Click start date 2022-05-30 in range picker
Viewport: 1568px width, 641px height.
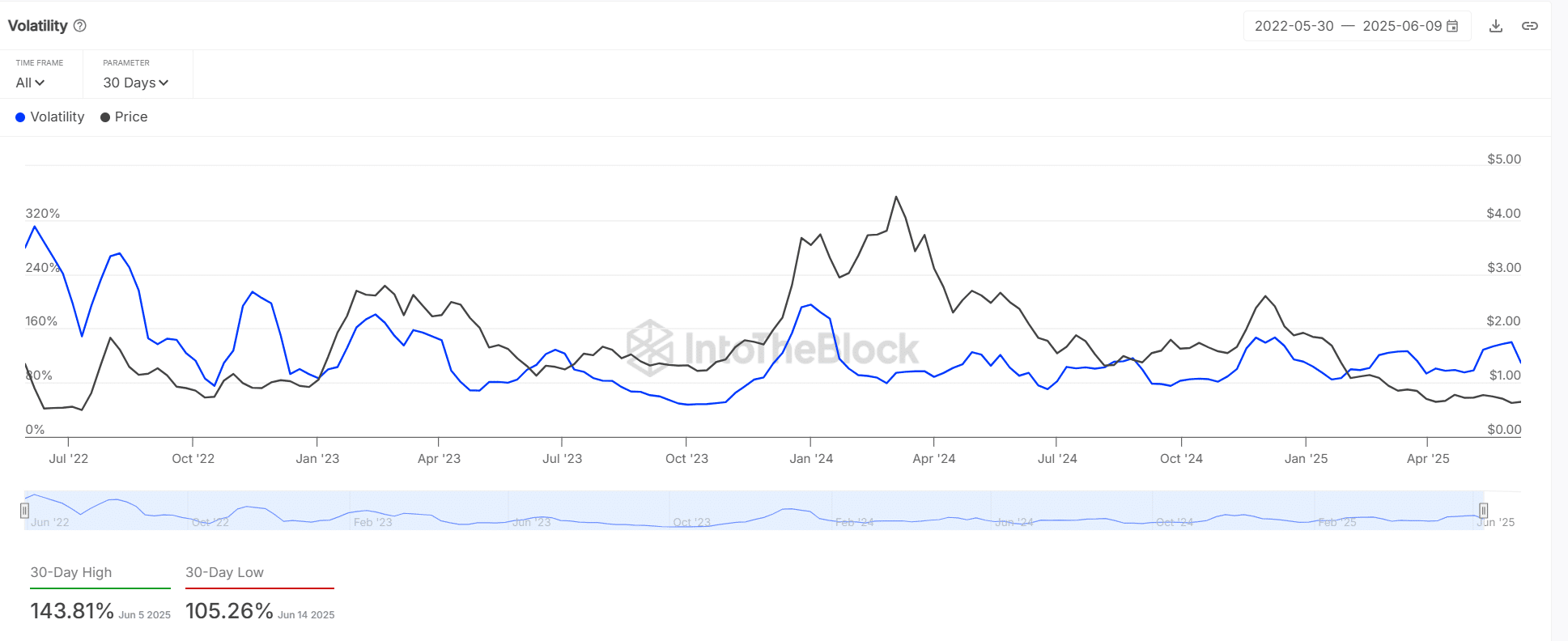[x=1294, y=26]
